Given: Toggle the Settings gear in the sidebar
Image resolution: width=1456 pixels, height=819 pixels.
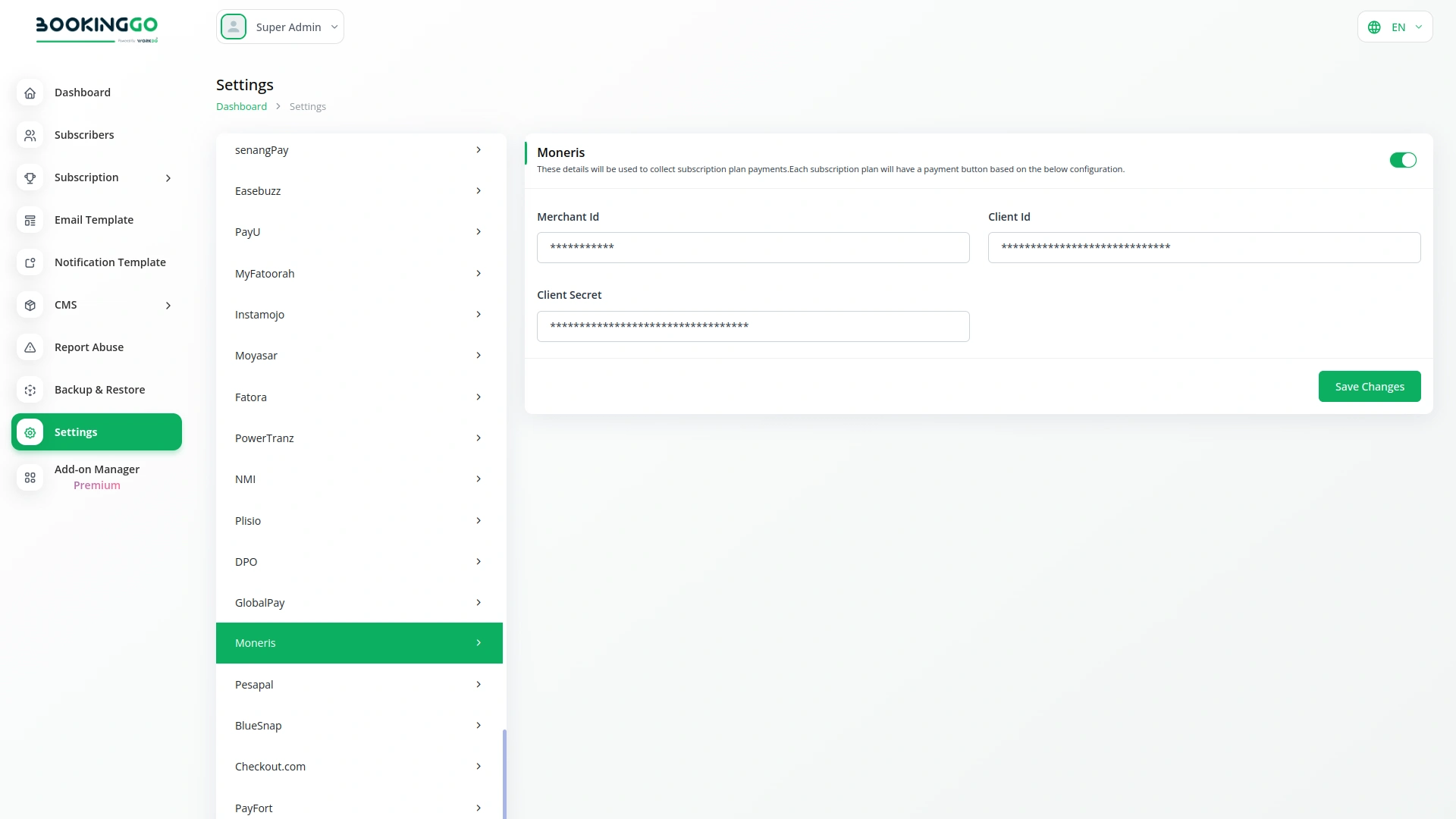Looking at the screenshot, I should [x=30, y=432].
